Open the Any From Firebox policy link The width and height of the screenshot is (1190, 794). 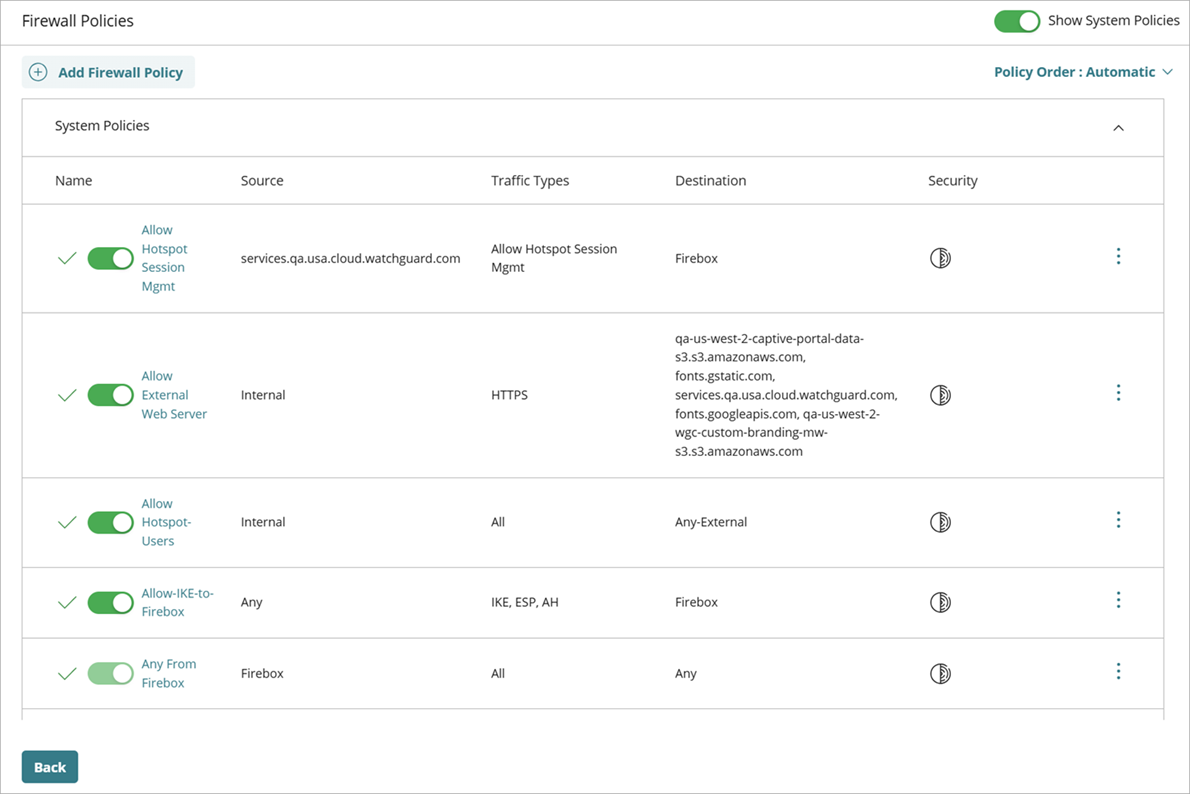pos(168,673)
